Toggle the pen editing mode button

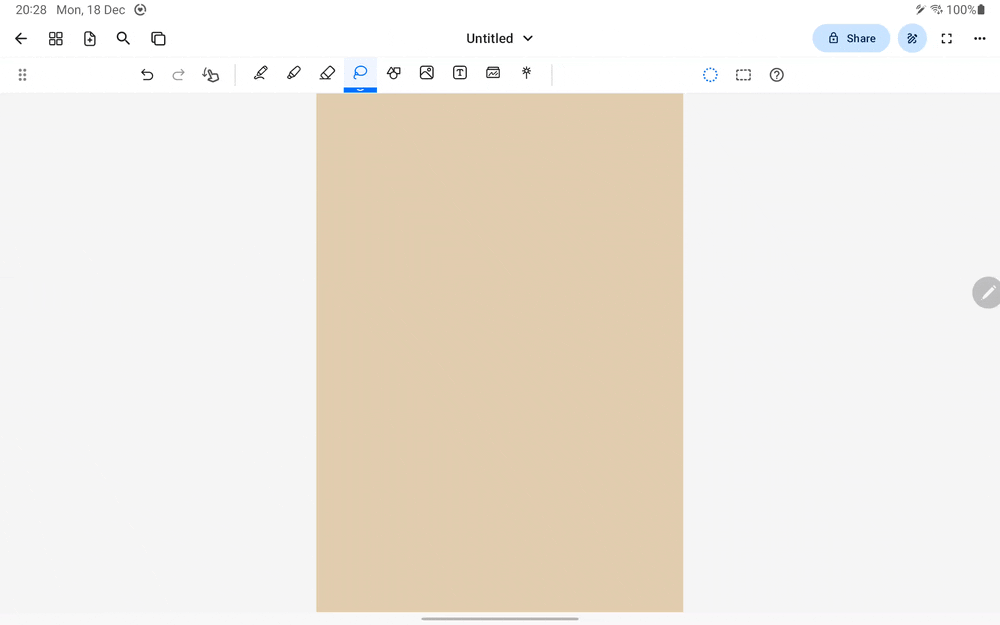coord(912,38)
